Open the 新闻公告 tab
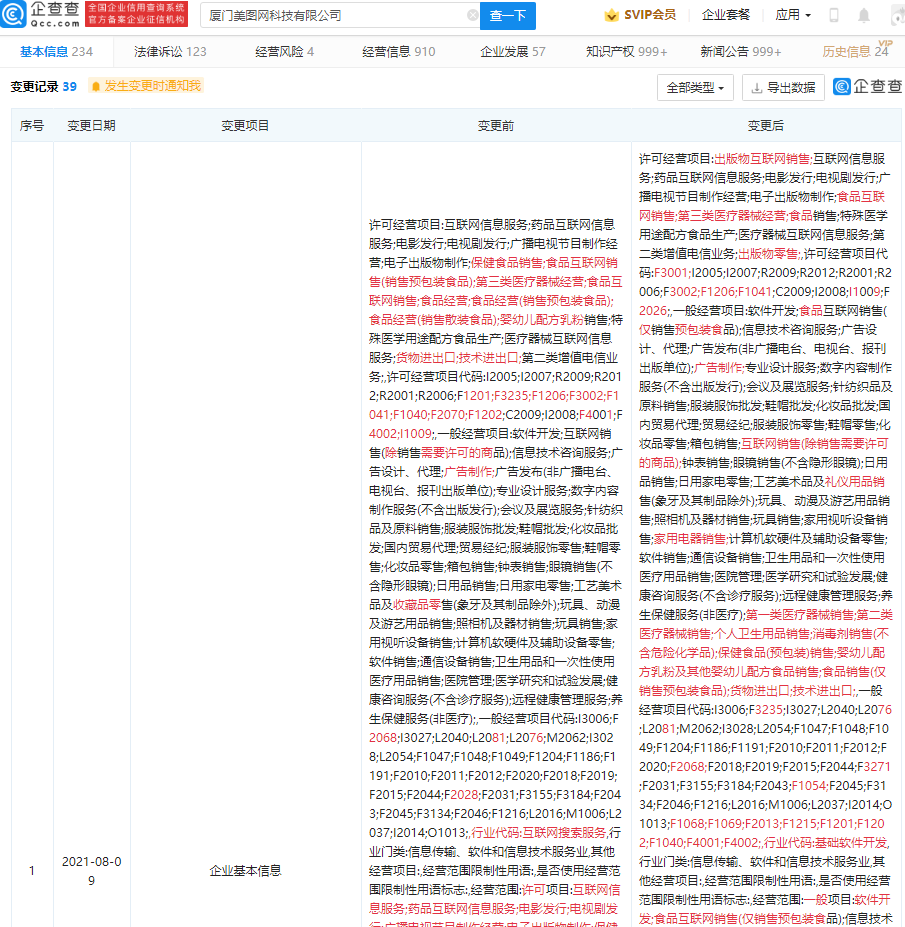Viewport: 905px width, 927px height. [741, 52]
